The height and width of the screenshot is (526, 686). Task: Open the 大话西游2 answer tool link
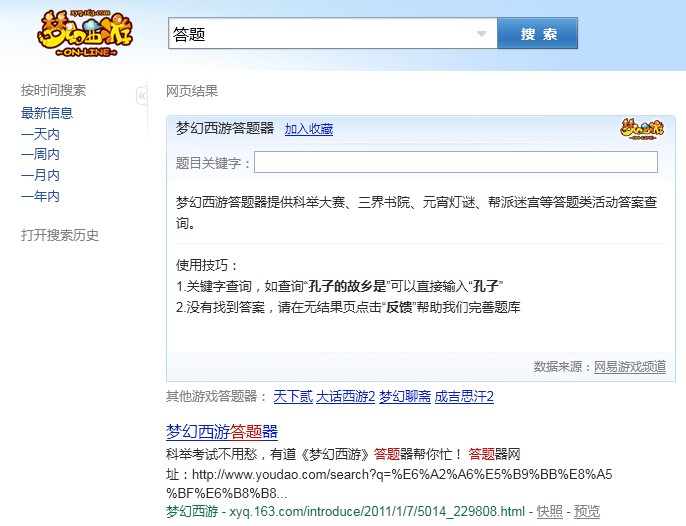click(346, 396)
